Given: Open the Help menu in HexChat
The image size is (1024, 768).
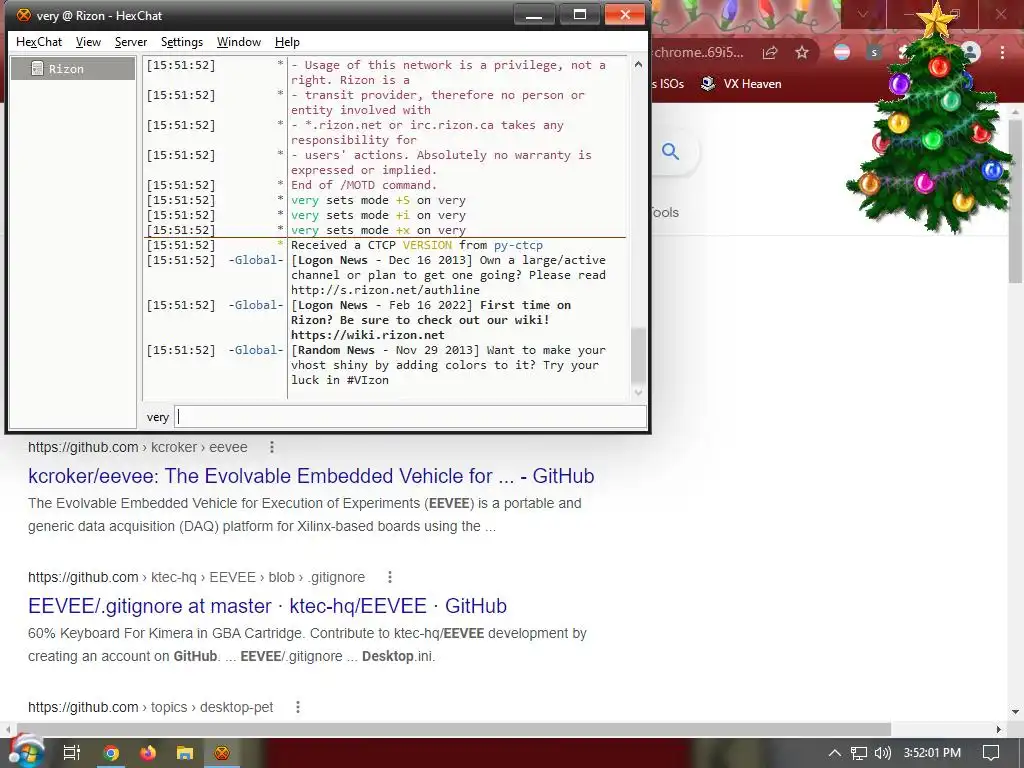Looking at the screenshot, I should point(287,42).
